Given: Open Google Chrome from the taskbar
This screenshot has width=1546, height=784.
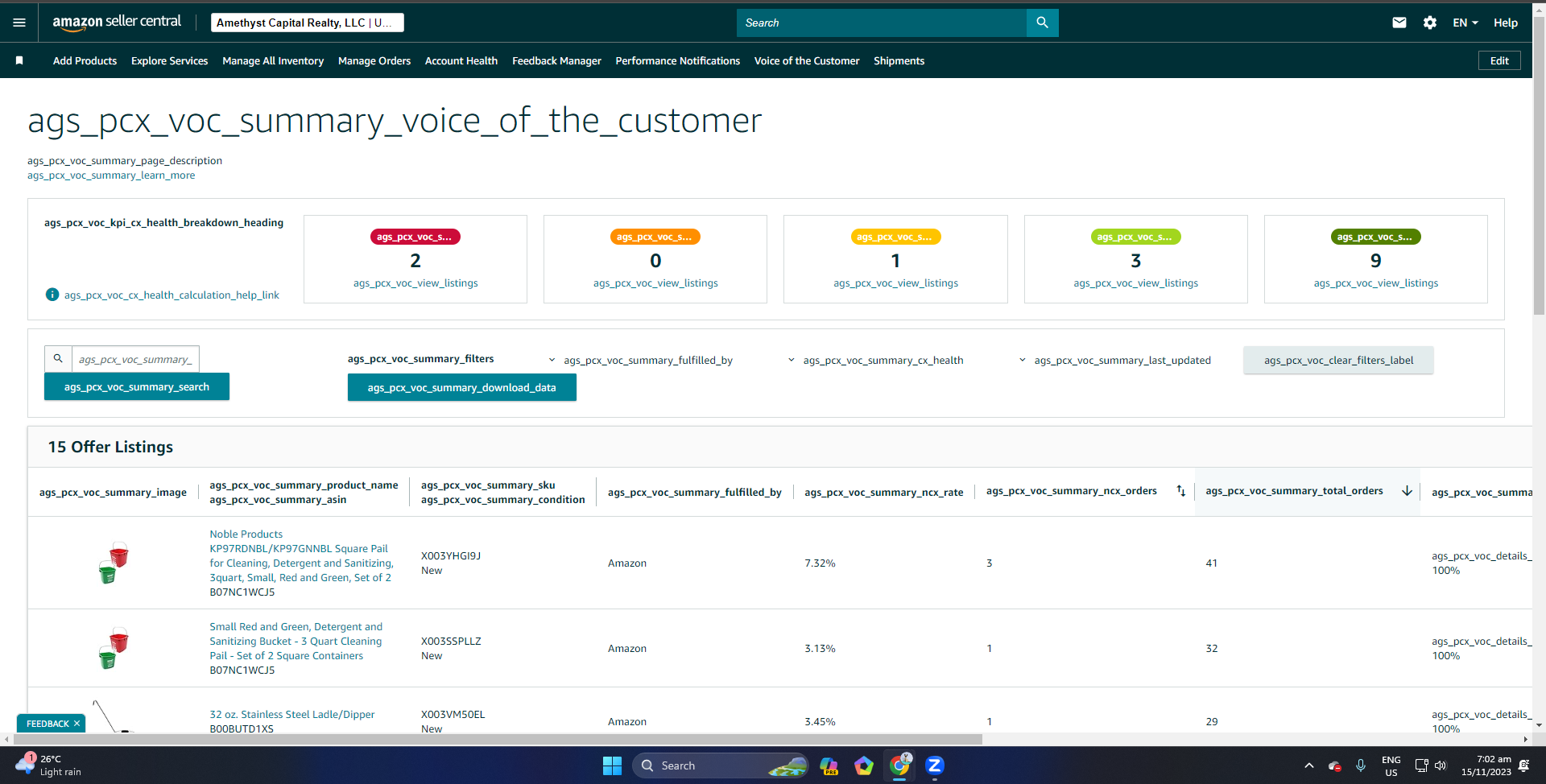Looking at the screenshot, I should pyautogui.click(x=899, y=765).
